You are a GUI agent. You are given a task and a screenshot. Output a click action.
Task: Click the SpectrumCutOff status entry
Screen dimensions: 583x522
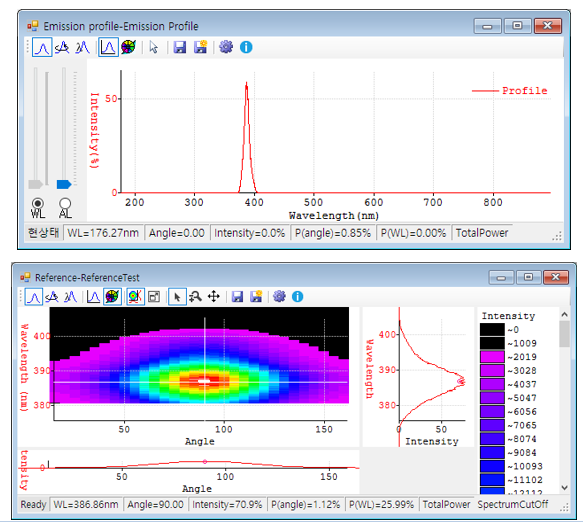(x=513, y=505)
